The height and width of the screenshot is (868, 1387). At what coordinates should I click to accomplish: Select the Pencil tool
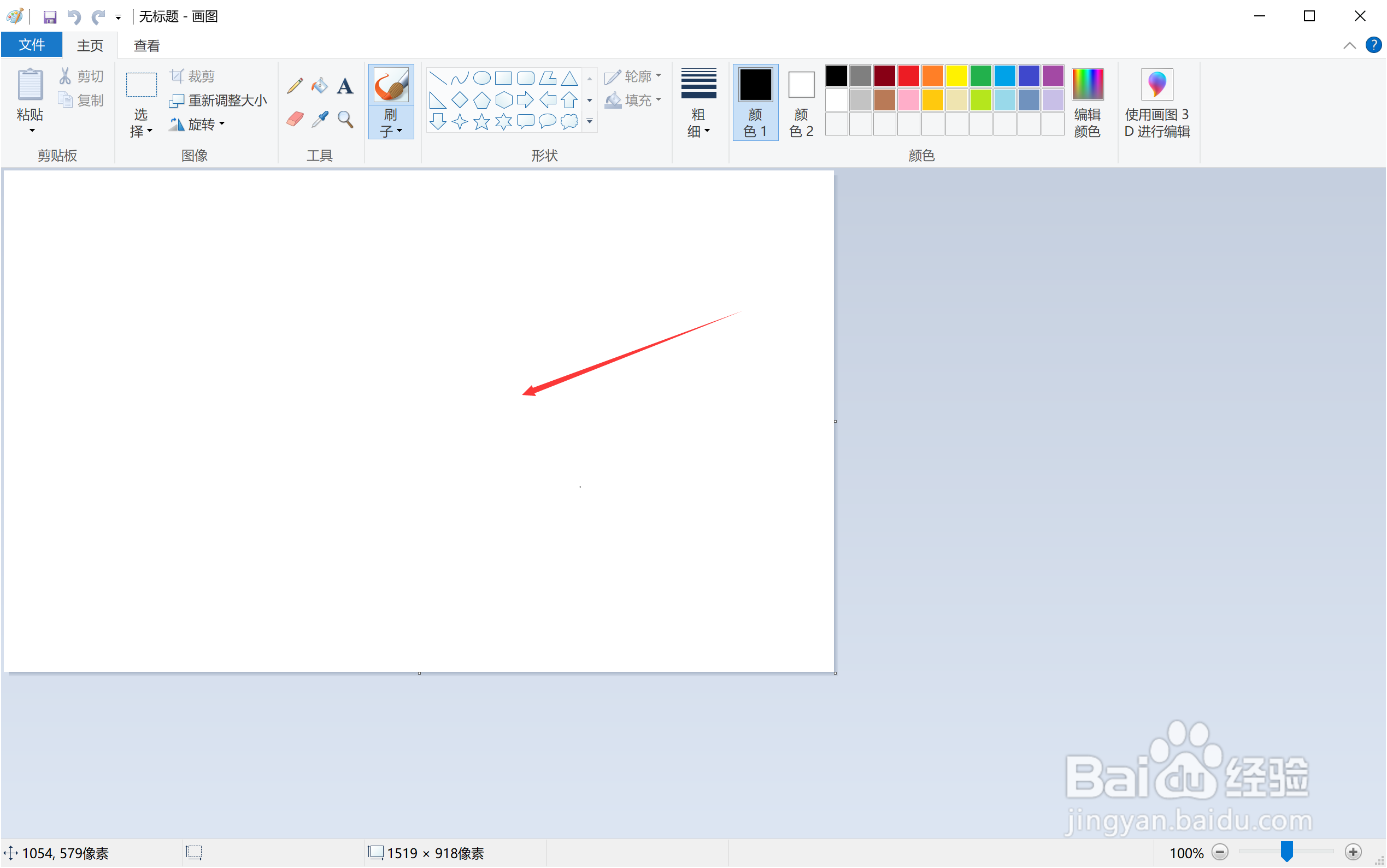point(295,86)
